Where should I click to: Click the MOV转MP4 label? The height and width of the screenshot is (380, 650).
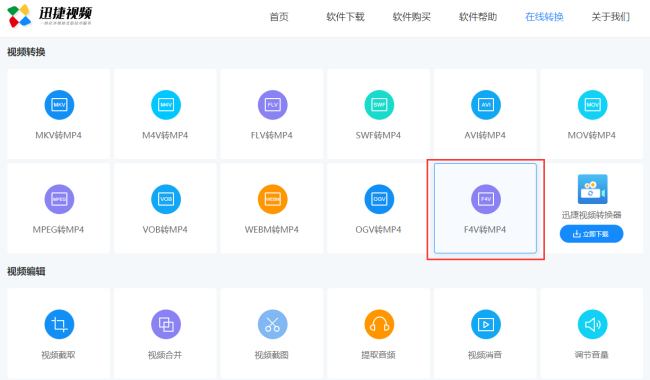pyautogui.click(x=592, y=136)
